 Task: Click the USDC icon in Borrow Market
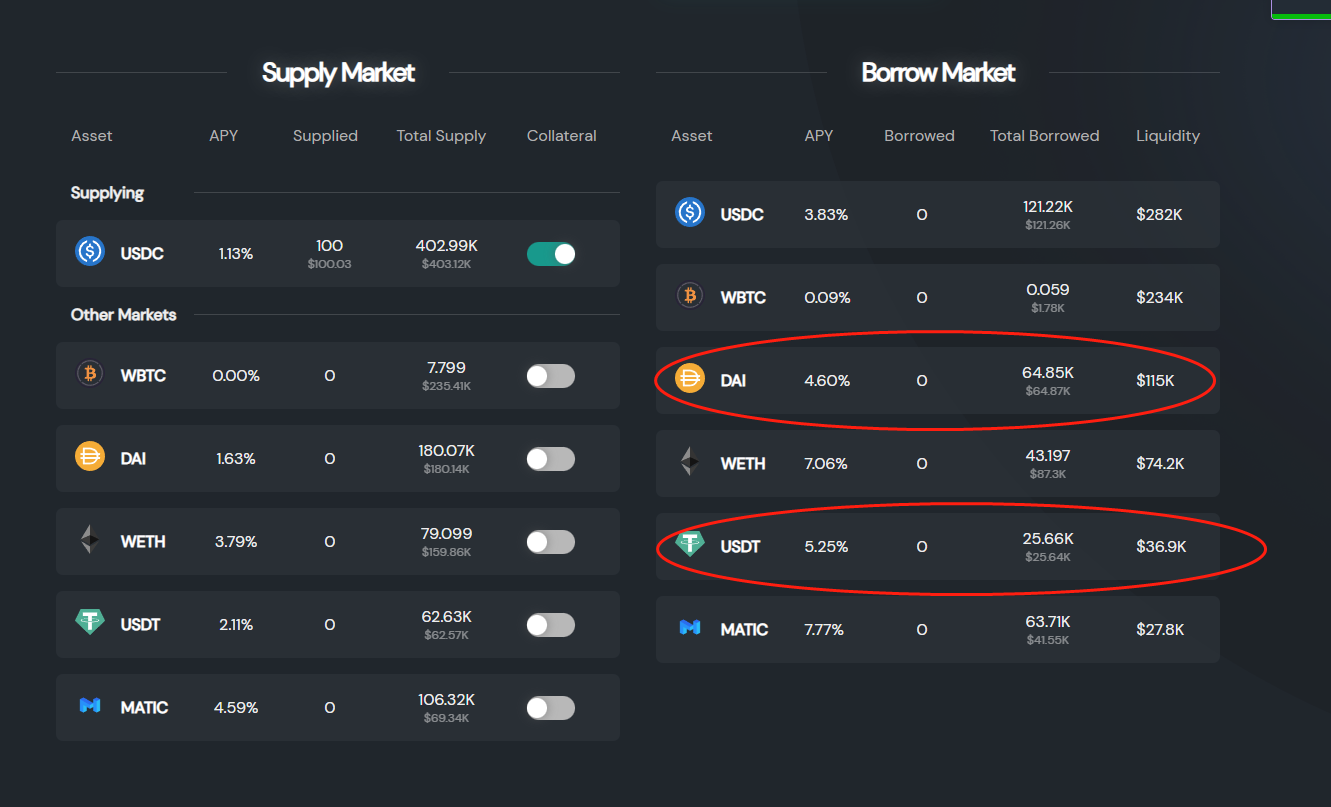click(x=690, y=213)
